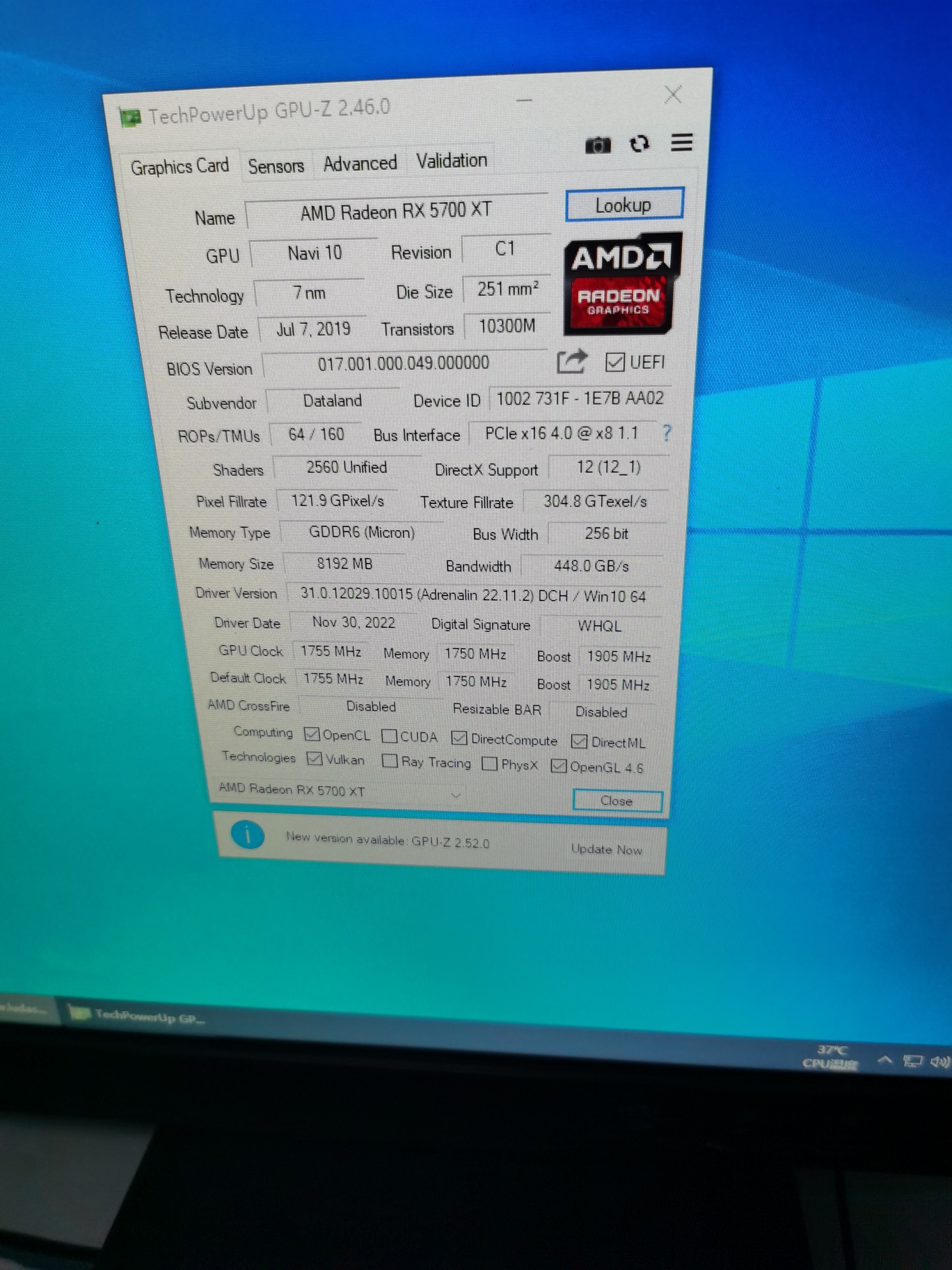Open the Advanced tab

point(360,164)
